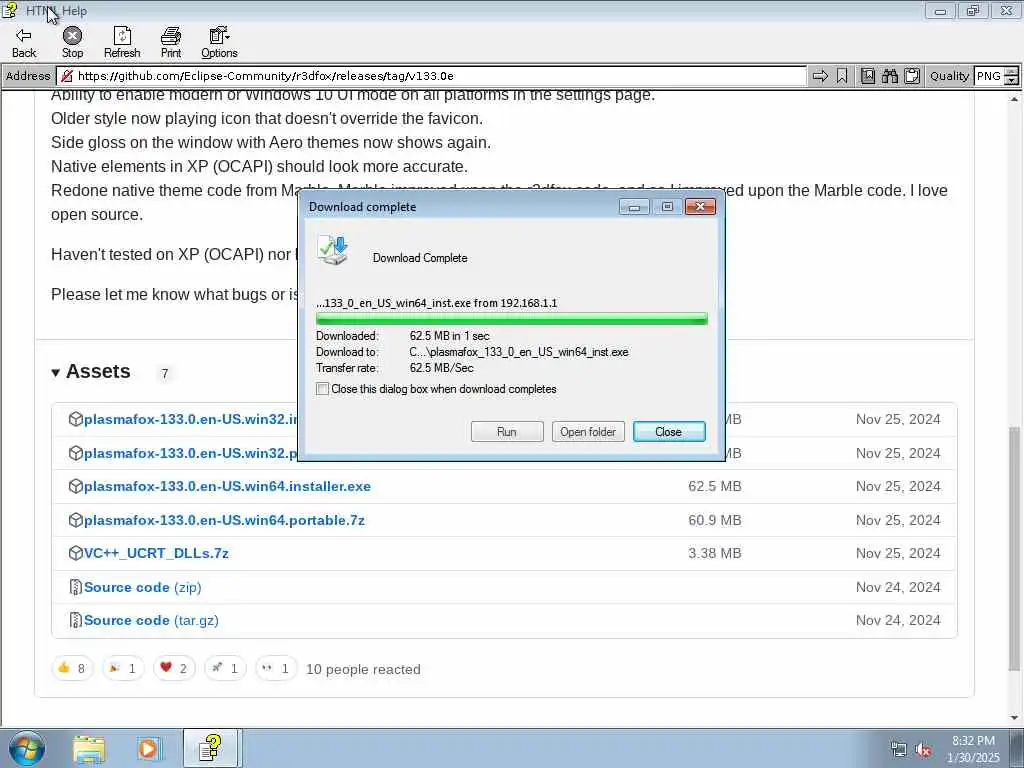
Task: Click the Quality PNG value field
Action: [989, 76]
